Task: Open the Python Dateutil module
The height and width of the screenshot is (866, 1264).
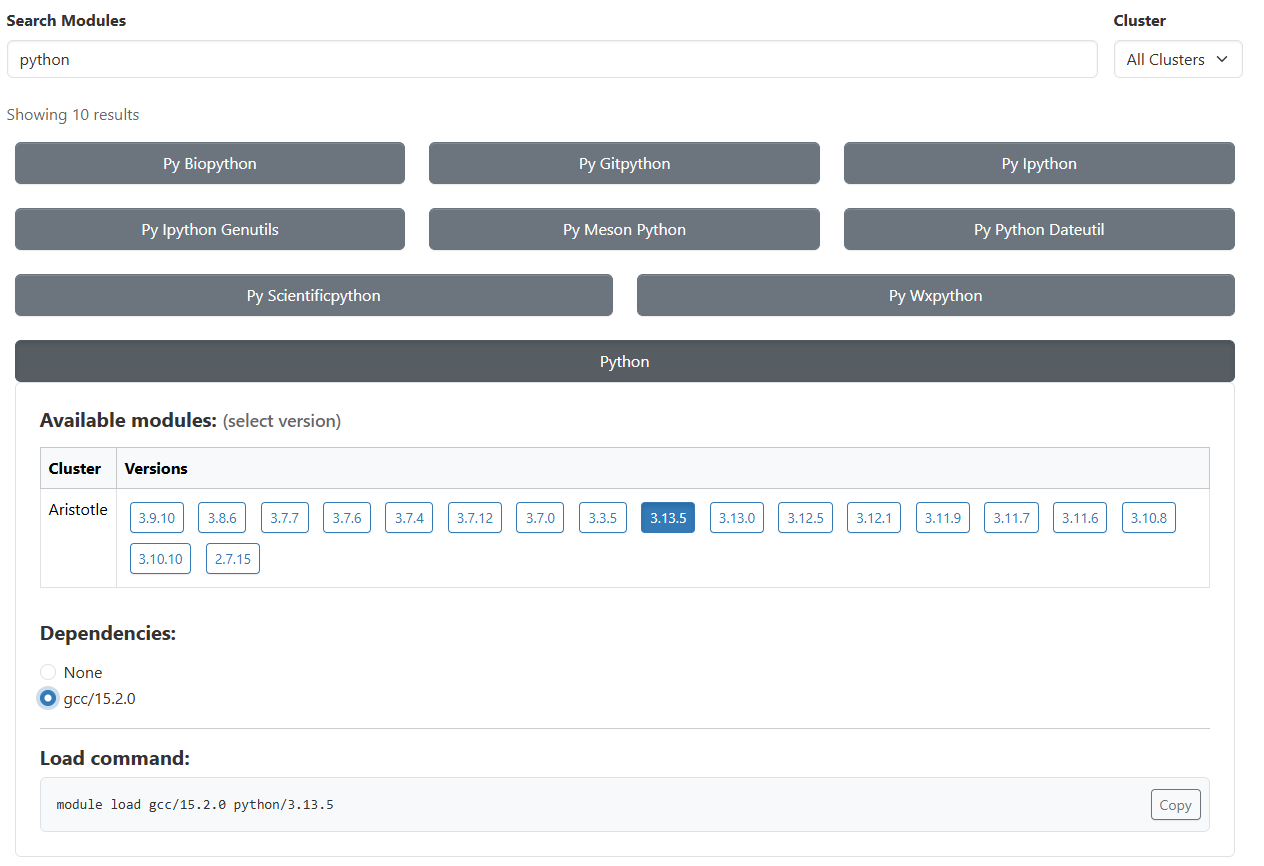Action: coord(1038,229)
